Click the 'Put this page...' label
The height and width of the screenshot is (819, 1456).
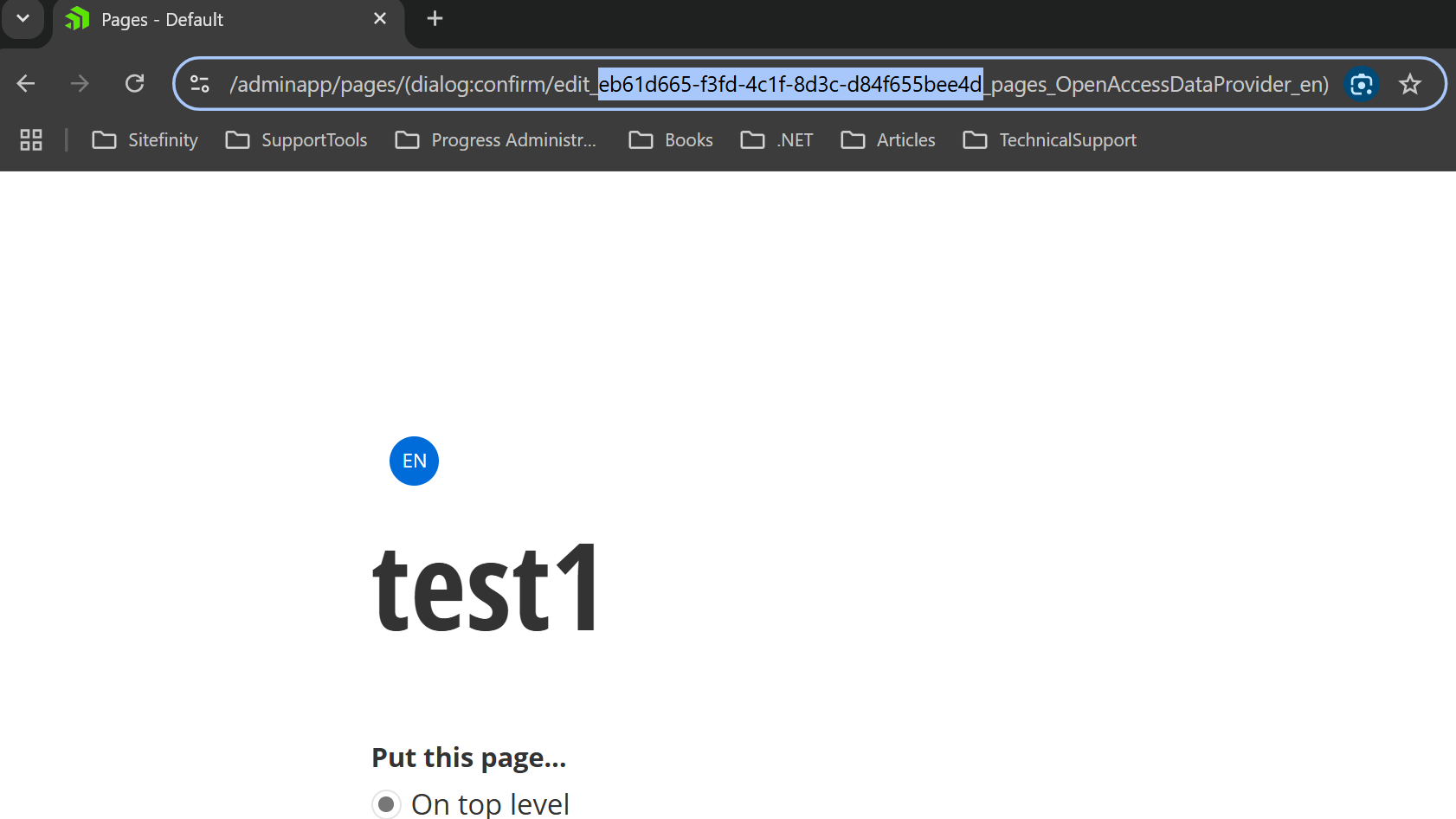click(469, 758)
